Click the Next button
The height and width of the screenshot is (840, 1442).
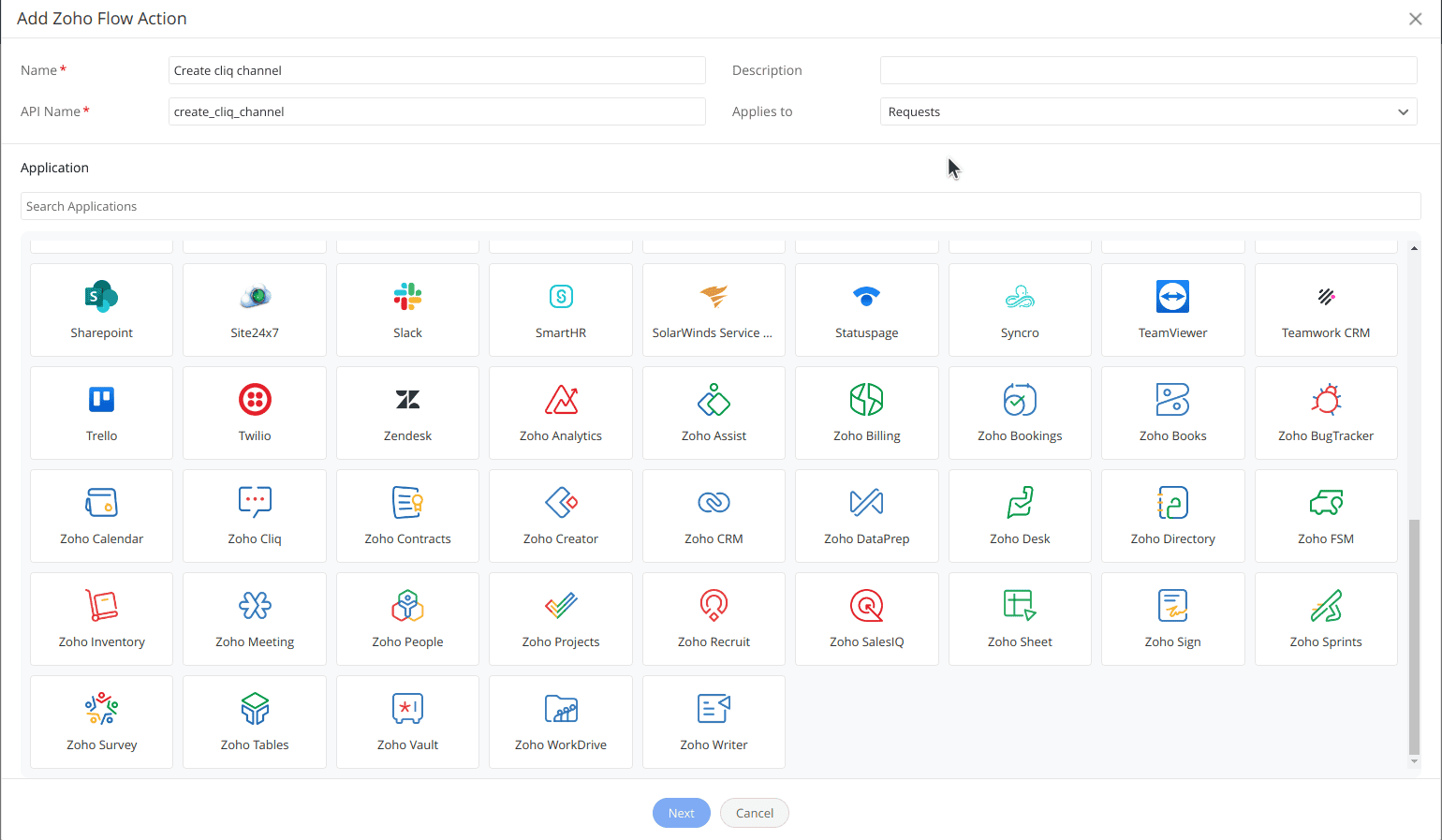[682, 813]
